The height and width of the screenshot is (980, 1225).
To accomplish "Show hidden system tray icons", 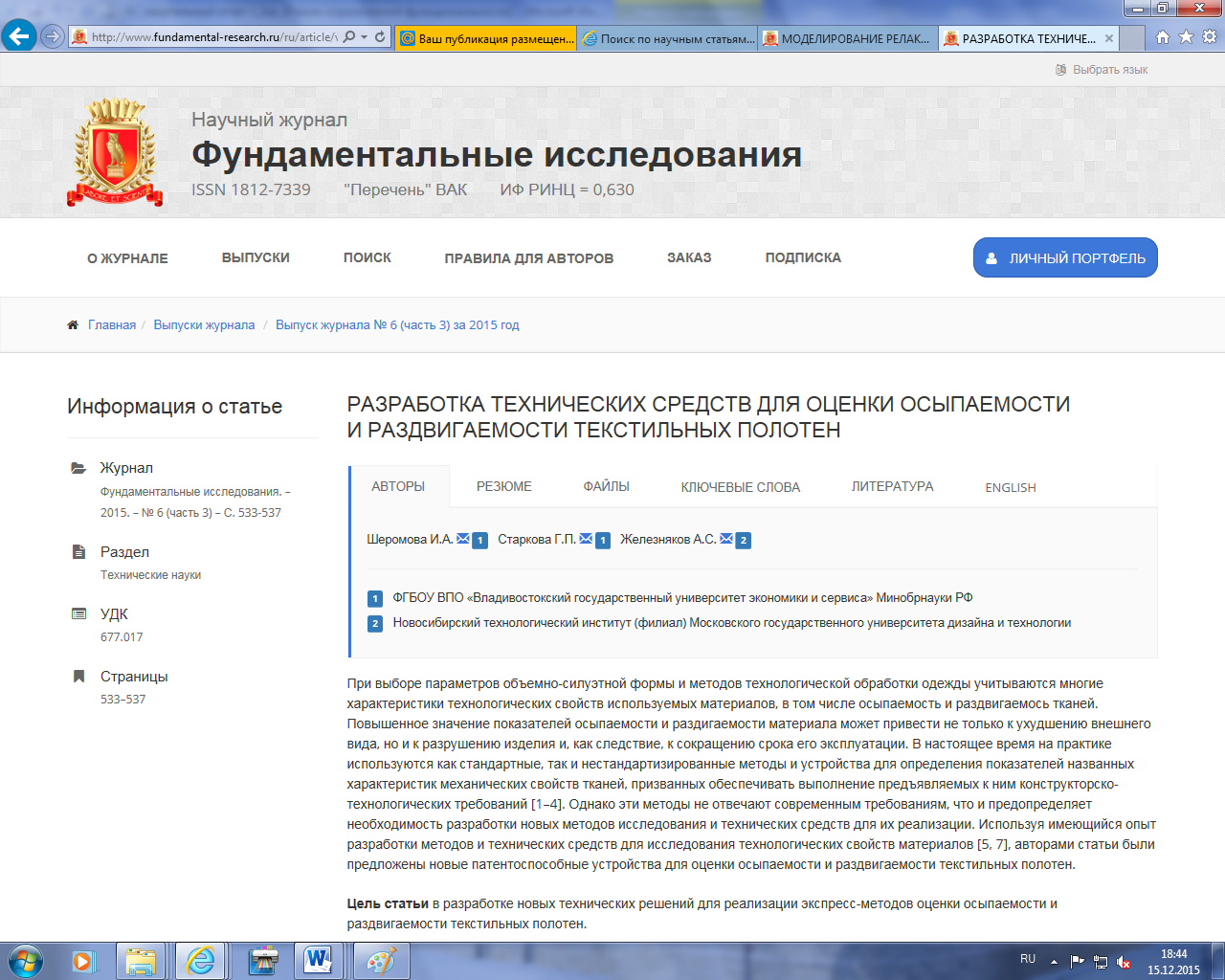I will pyautogui.click(x=1054, y=961).
